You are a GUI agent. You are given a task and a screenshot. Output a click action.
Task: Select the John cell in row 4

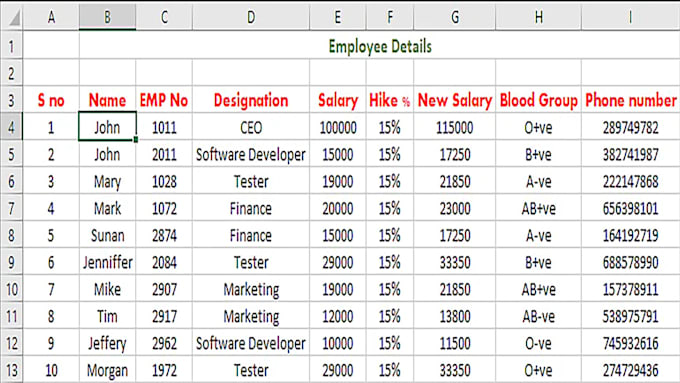107,127
